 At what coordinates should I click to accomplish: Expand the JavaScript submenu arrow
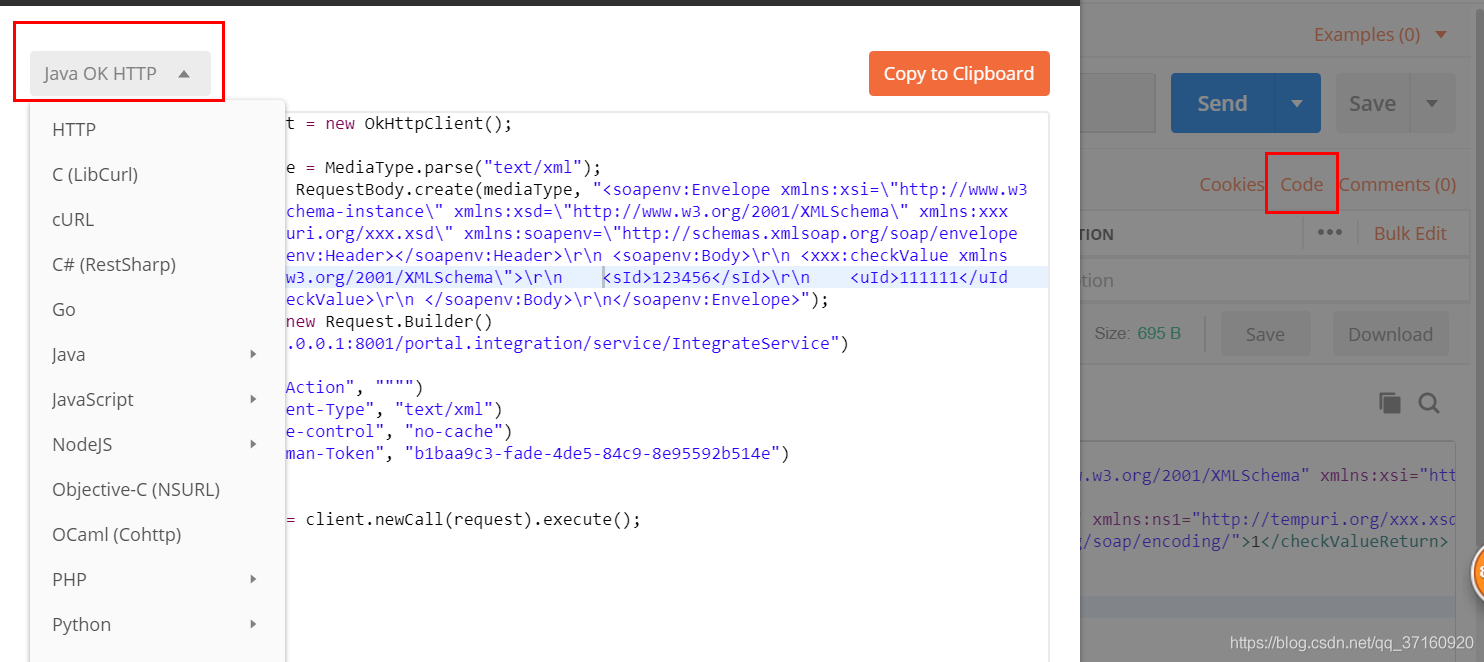pos(254,399)
